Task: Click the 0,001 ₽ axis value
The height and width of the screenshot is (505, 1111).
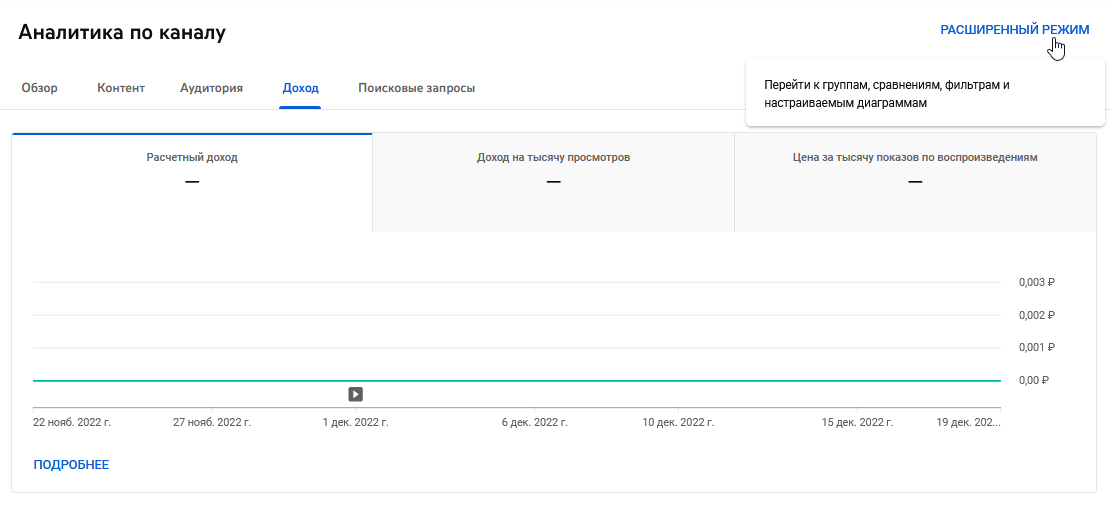Action: [1037, 348]
